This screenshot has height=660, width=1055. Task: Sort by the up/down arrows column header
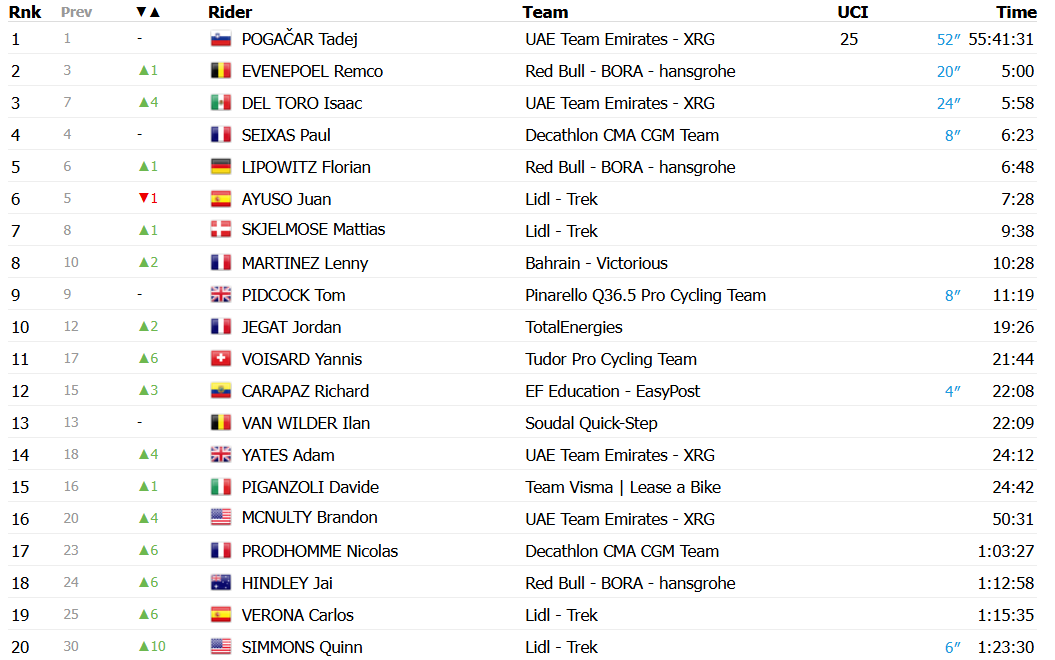pos(148,12)
